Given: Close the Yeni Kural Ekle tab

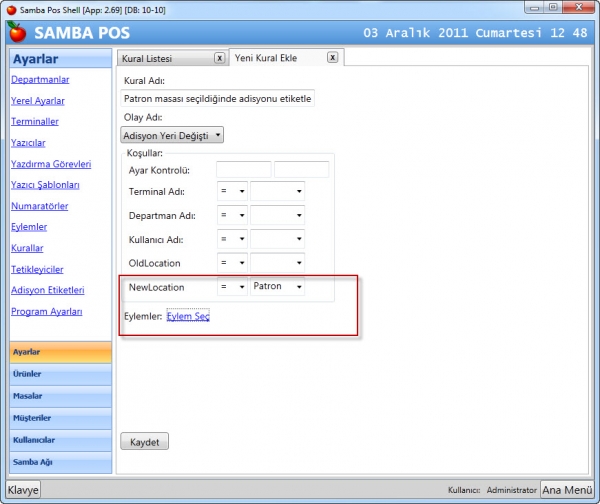Looking at the screenshot, I should [333, 57].
